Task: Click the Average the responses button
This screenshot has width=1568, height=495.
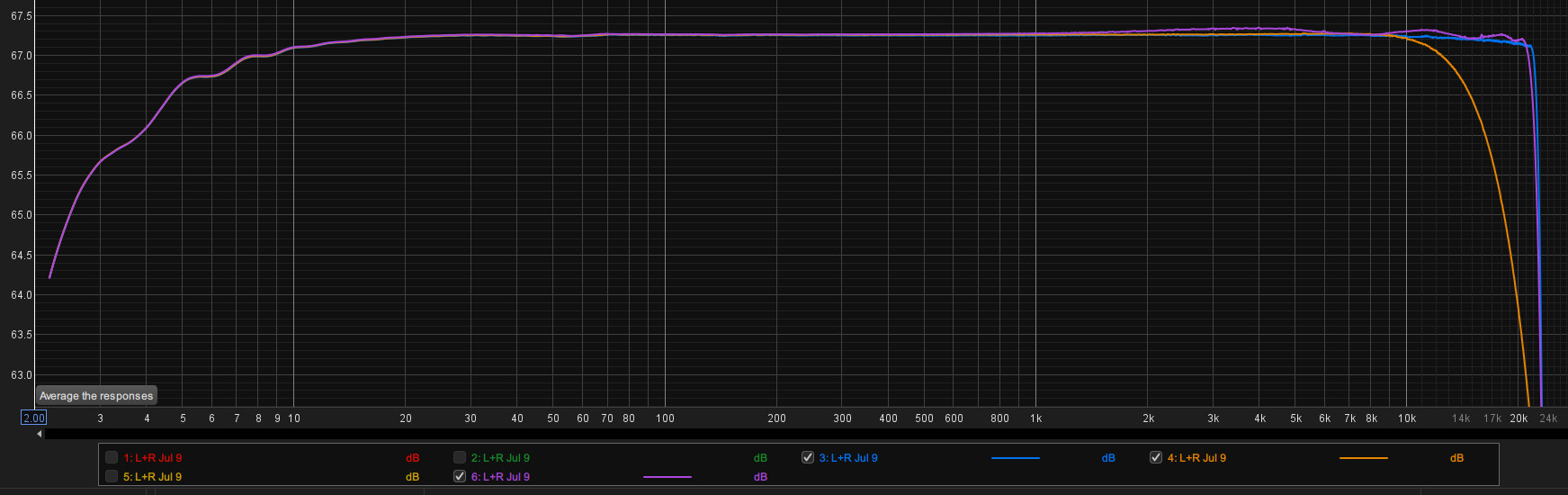Action: coord(96,396)
